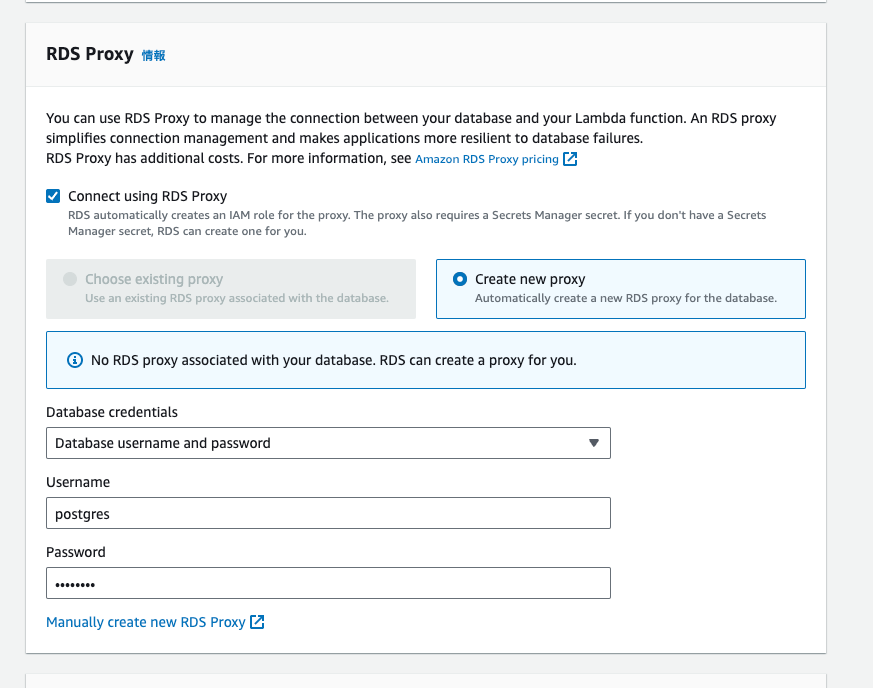Click the Password label text
873x688 pixels.
pyautogui.click(x=76, y=552)
